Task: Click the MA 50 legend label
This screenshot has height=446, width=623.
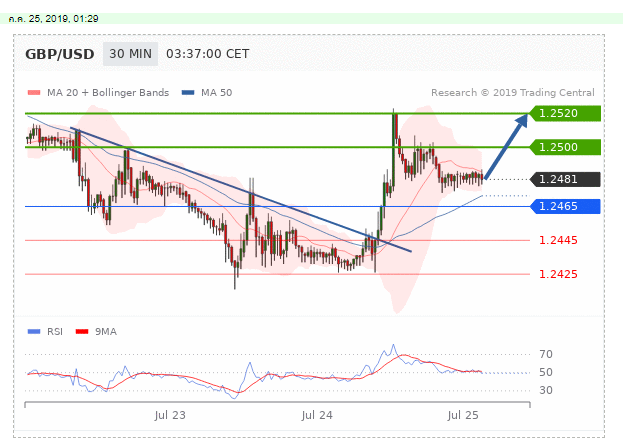Action: pos(216,93)
